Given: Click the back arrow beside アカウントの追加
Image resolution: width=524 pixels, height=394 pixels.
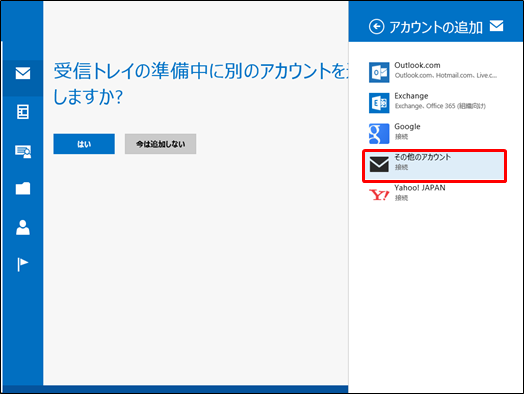Looking at the screenshot, I should 376,27.
